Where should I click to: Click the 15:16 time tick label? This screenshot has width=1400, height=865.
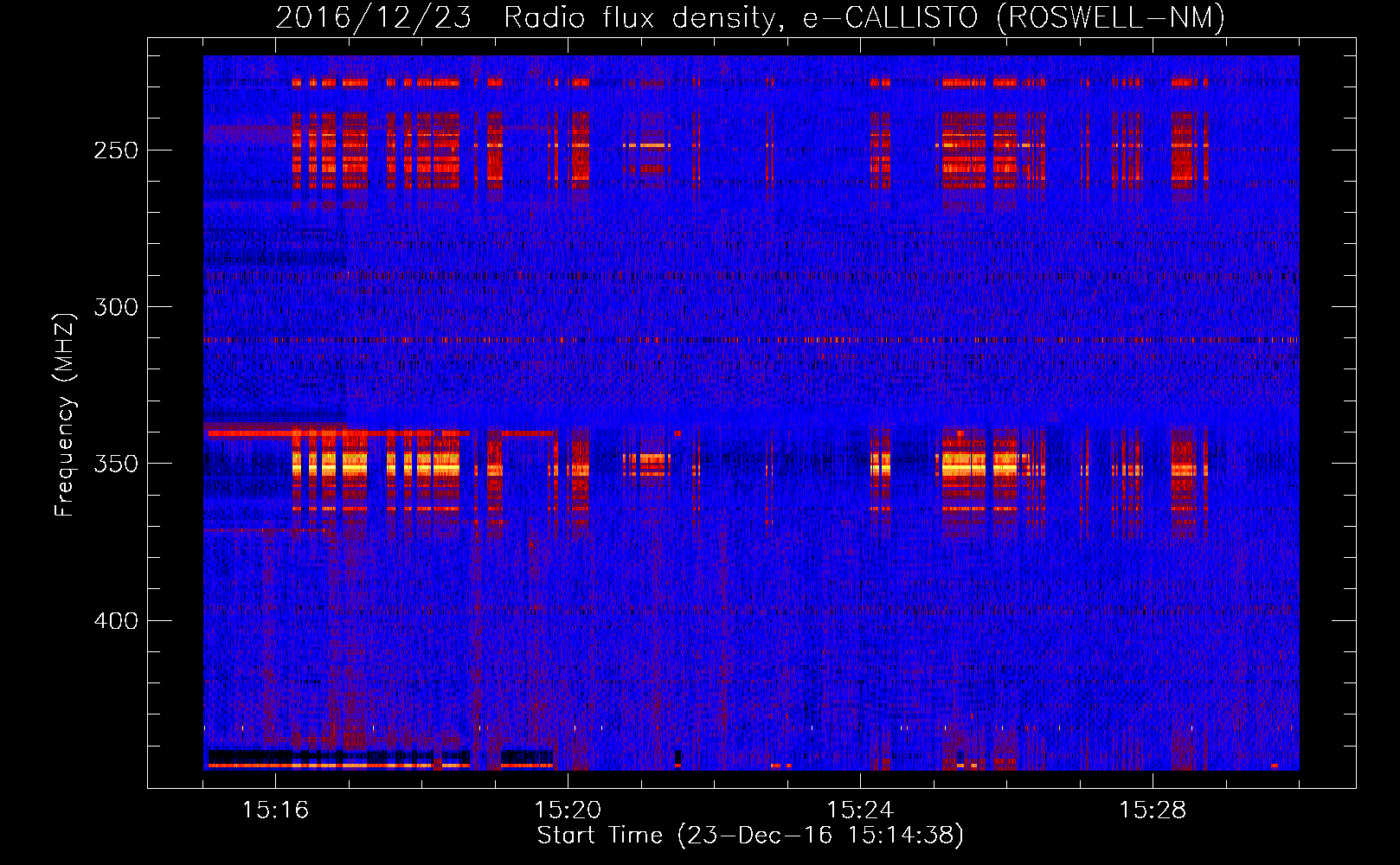pyautogui.click(x=275, y=811)
